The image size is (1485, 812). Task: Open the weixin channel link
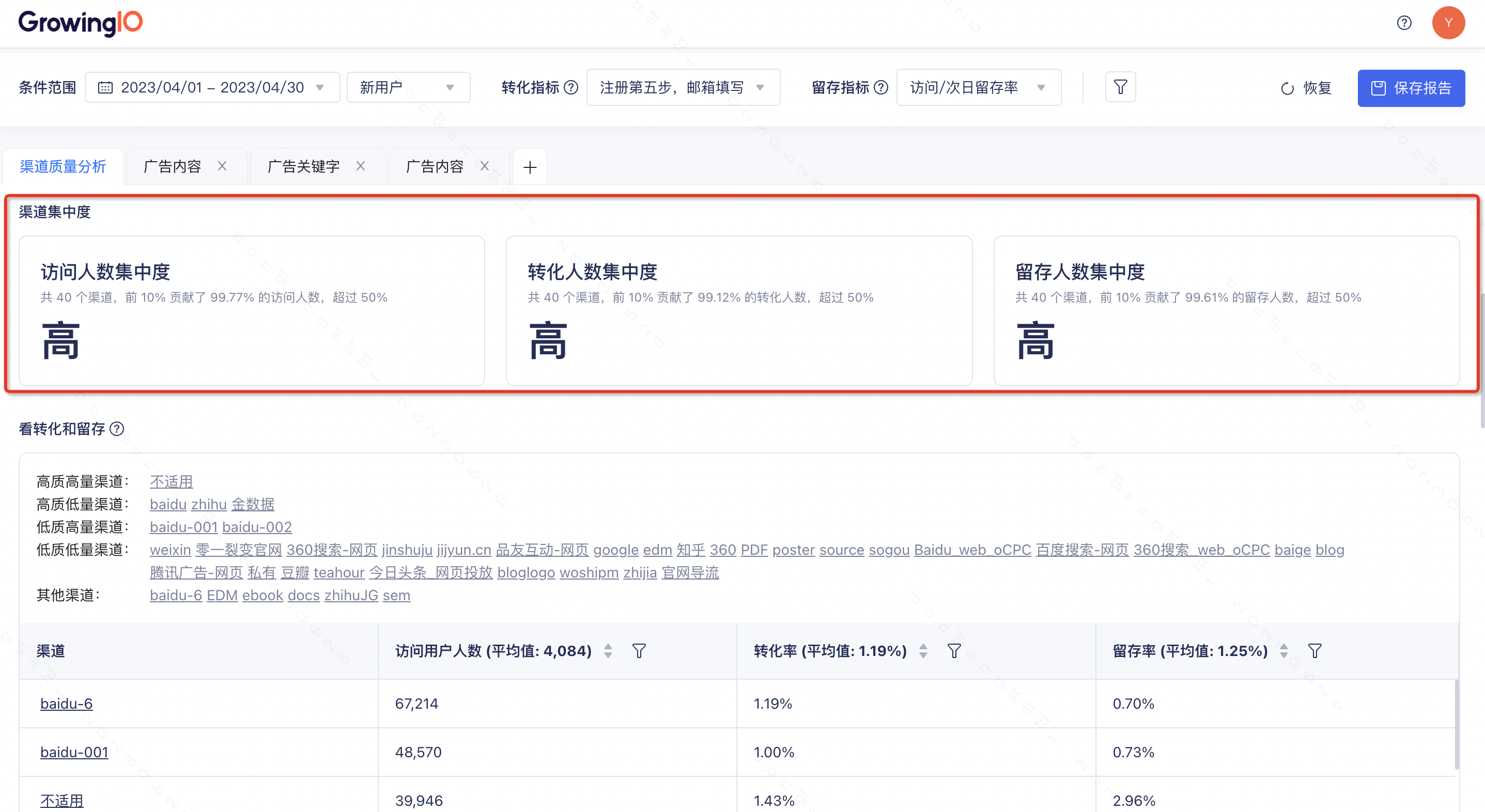(171, 550)
